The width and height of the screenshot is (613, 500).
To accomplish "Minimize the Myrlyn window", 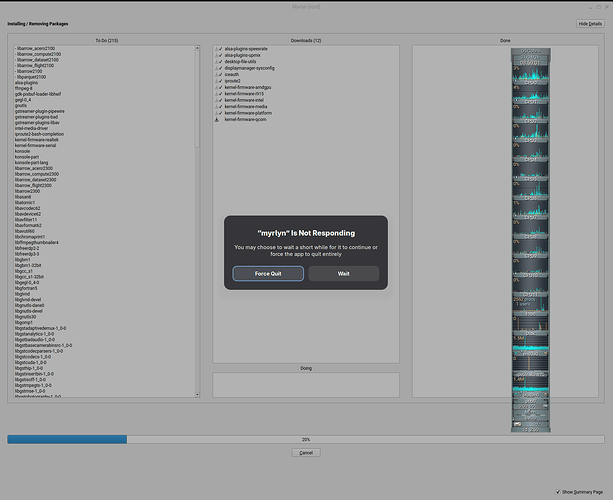I will coord(591,7).
